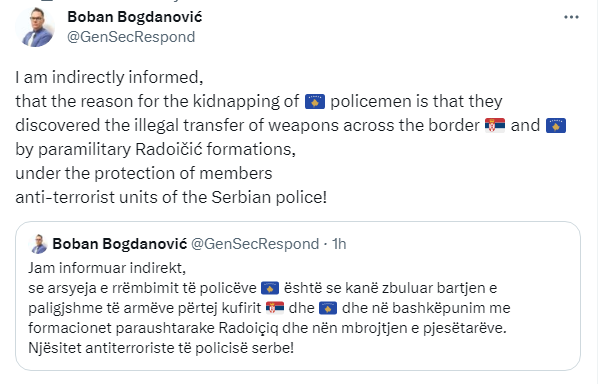The image size is (603, 384).
Task: Click the Serbia flag emoji in main tweet
Action: point(495,126)
